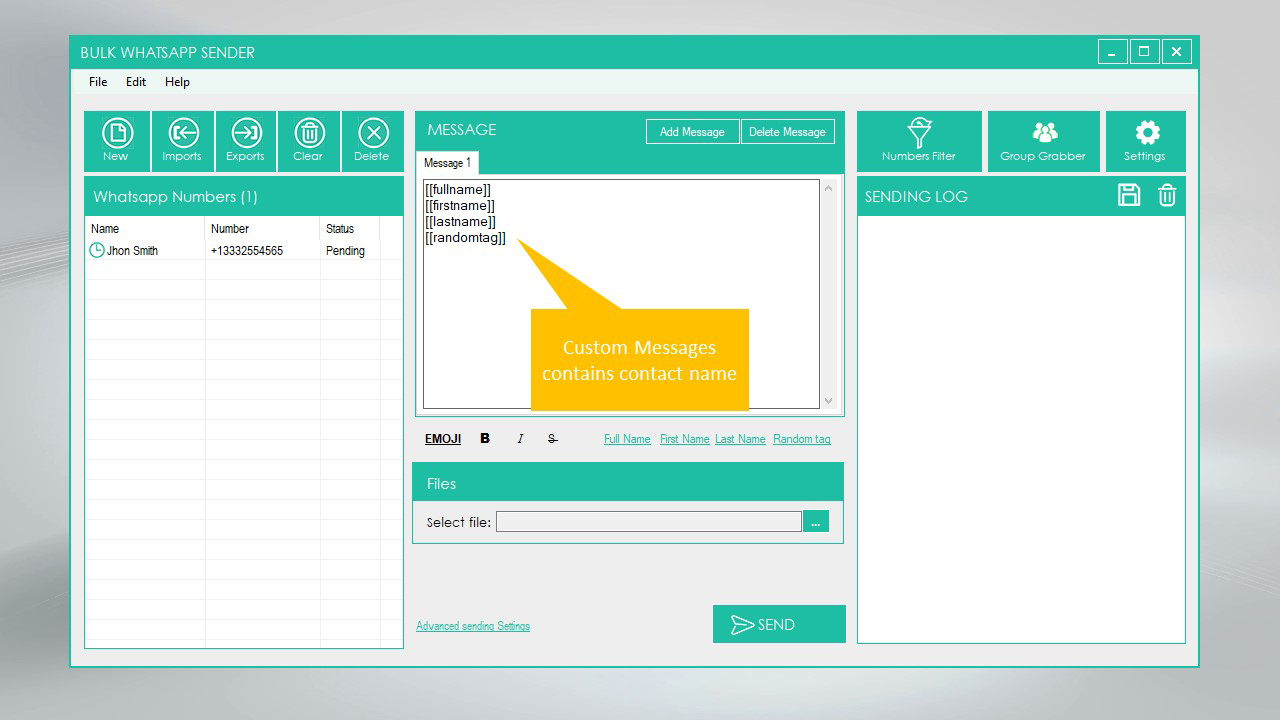Open the EMOJI picker
Viewport: 1280px width, 720px height.
click(443, 439)
